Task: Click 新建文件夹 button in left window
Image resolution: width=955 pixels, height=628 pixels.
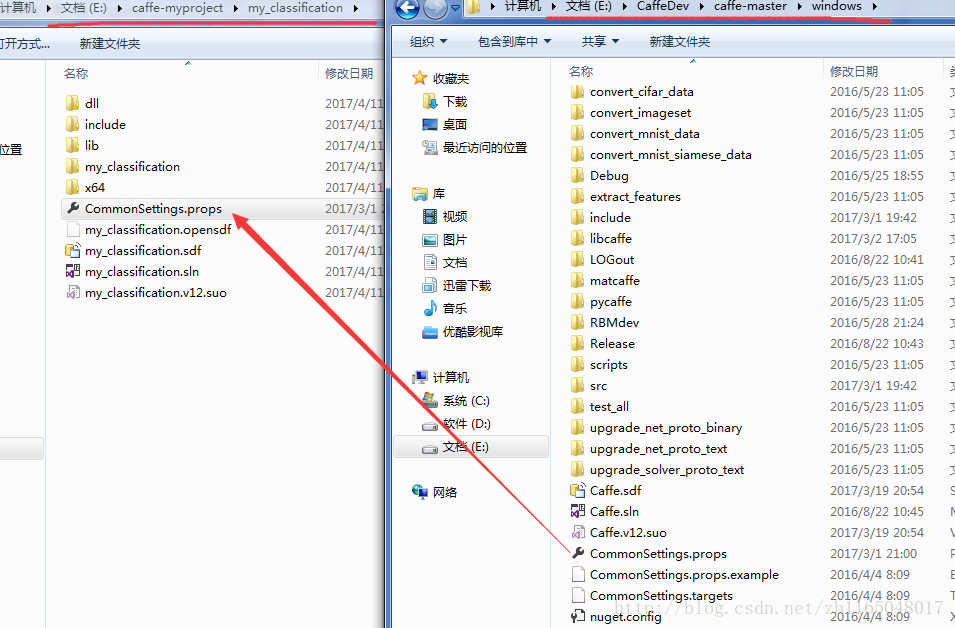Action: click(x=110, y=43)
